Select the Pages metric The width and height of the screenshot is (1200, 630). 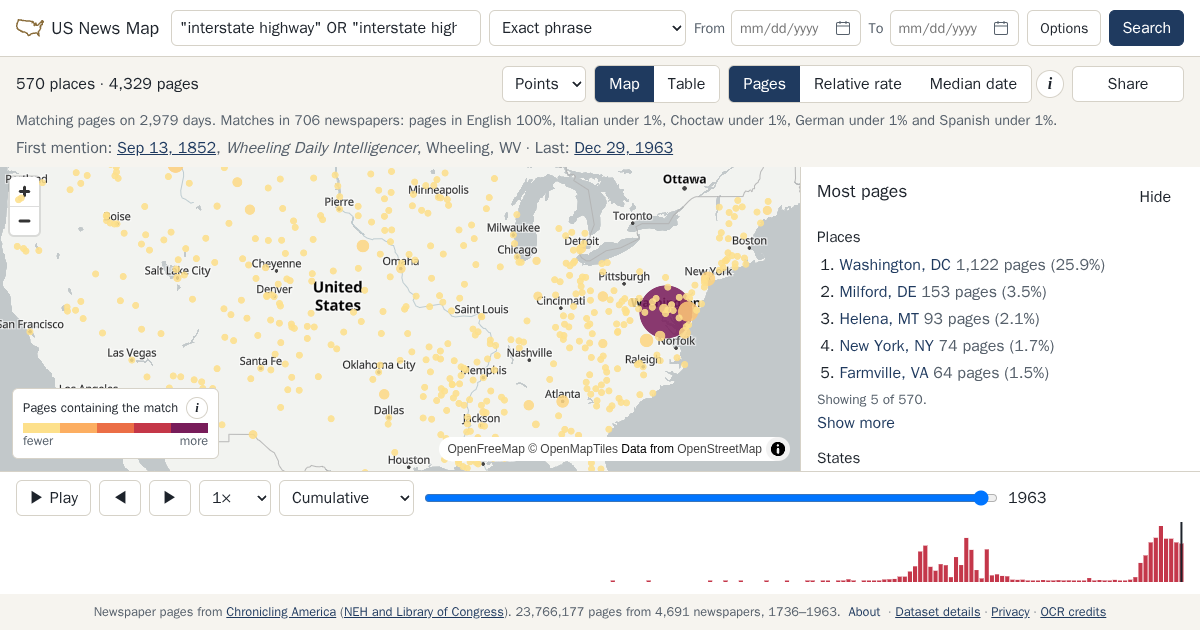pos(764,84)
